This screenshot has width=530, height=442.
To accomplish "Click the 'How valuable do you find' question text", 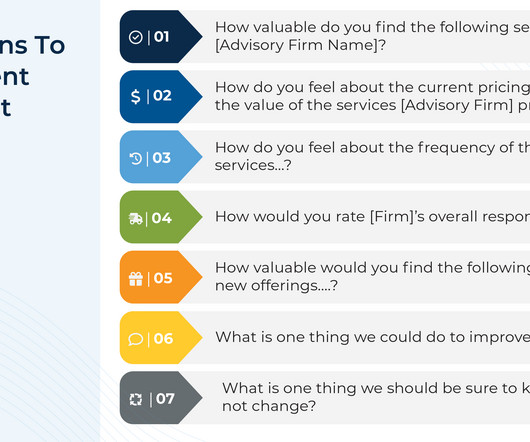I will click(x=372, y=36).
